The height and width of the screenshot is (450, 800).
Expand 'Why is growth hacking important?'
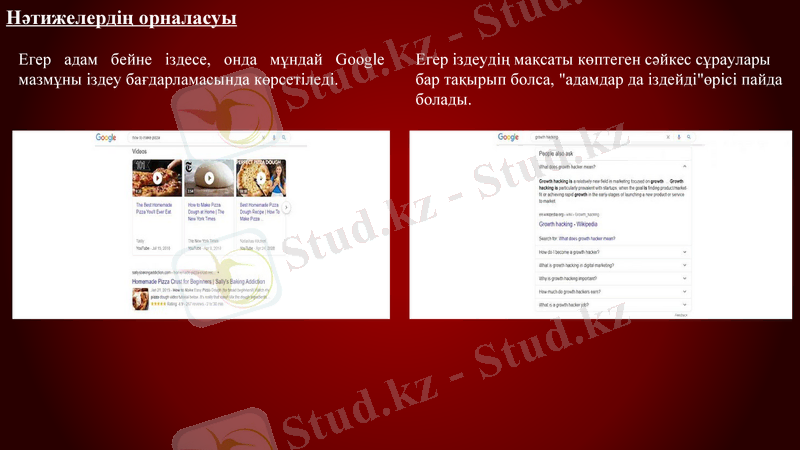(612, 279)
